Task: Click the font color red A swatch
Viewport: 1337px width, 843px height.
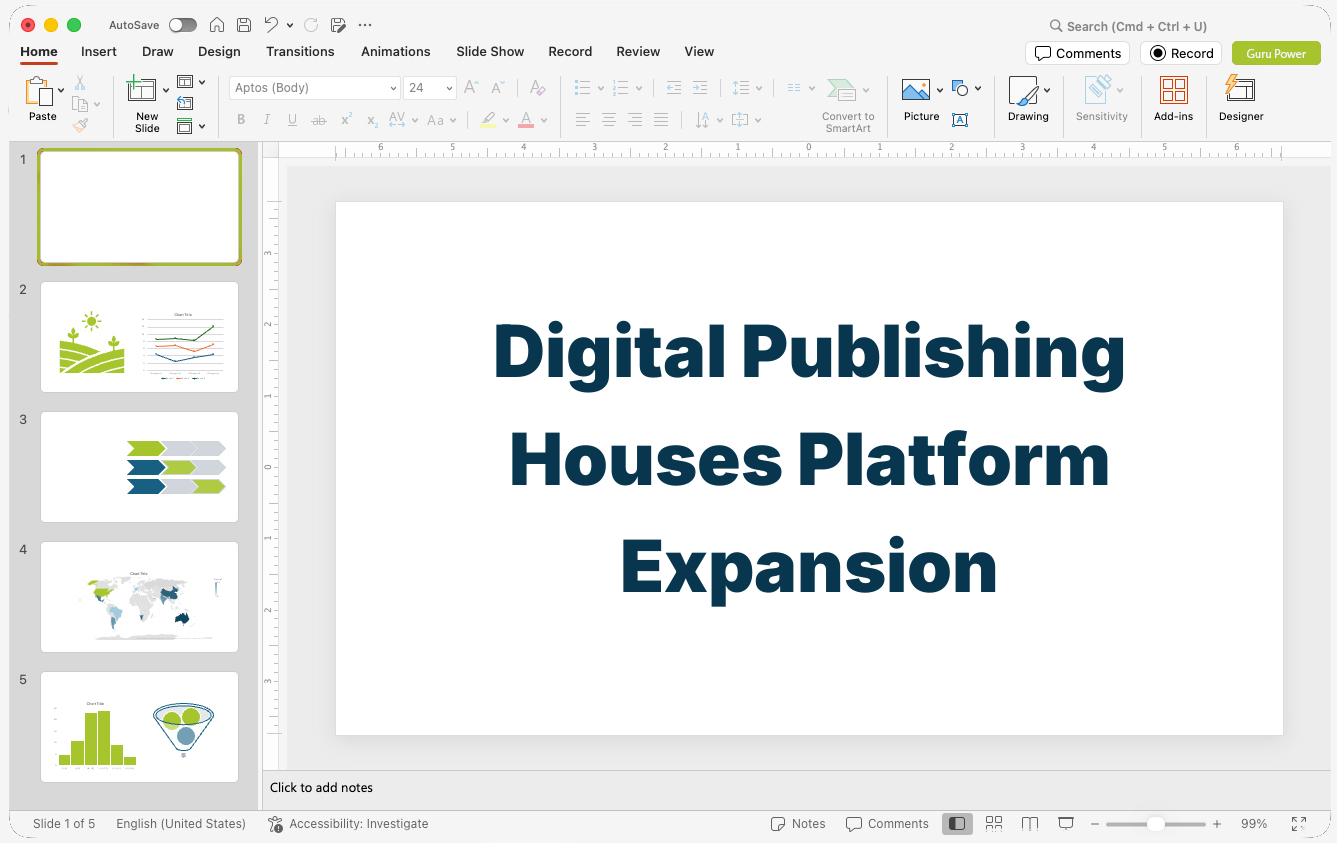Action: tap(526, 120)
